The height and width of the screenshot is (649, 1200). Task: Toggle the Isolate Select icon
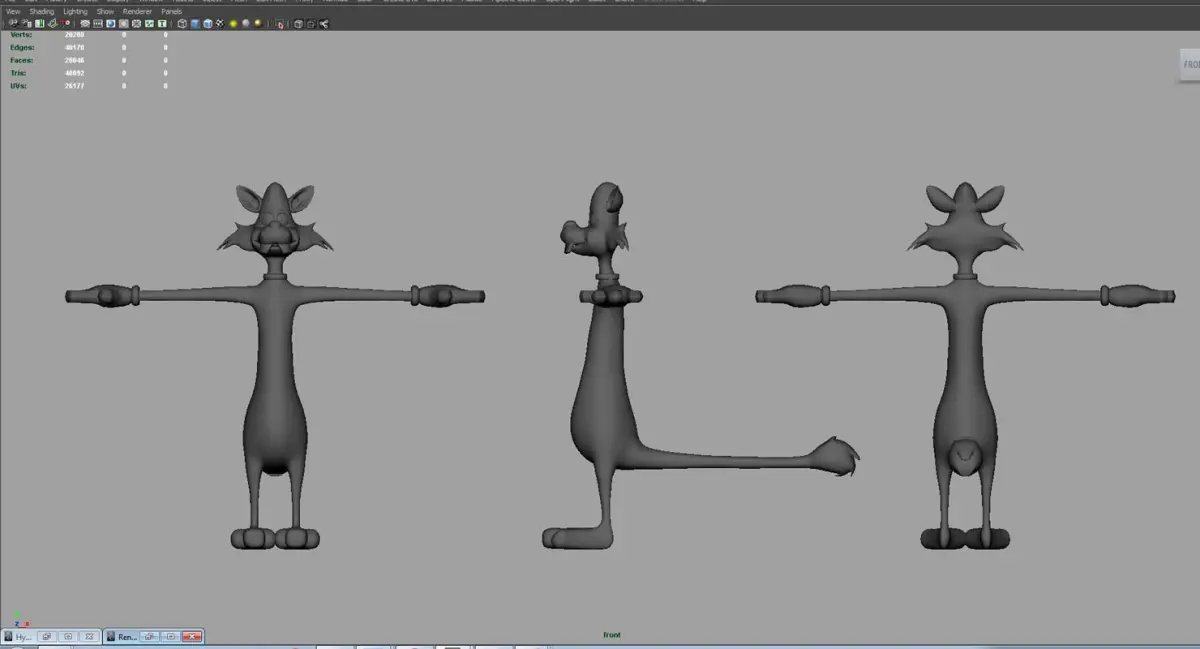280,24
